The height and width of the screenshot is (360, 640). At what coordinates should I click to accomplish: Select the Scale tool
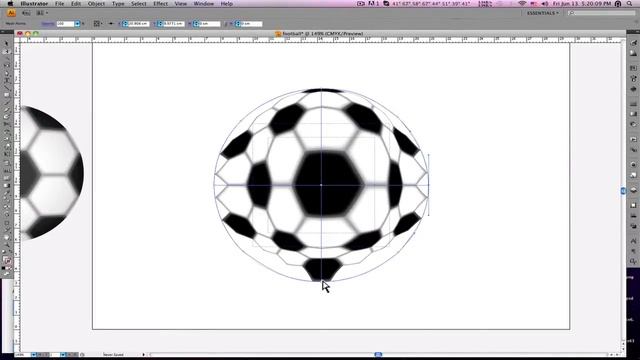(7, 139)
